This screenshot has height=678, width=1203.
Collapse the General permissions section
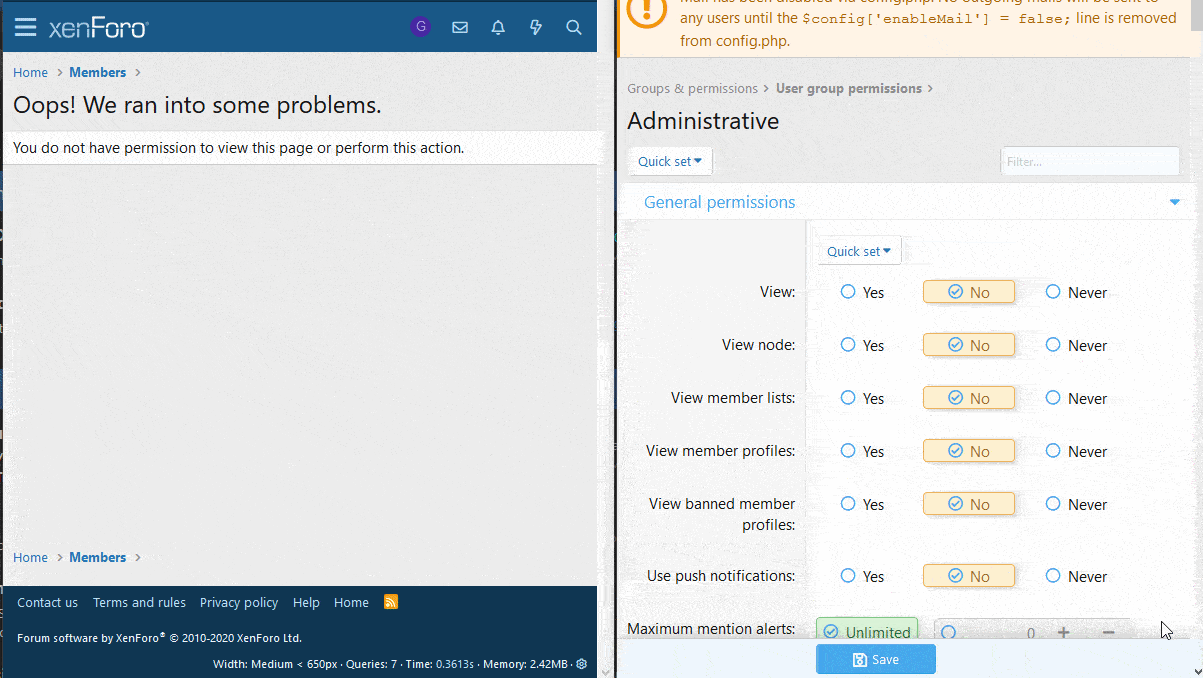1174,202
